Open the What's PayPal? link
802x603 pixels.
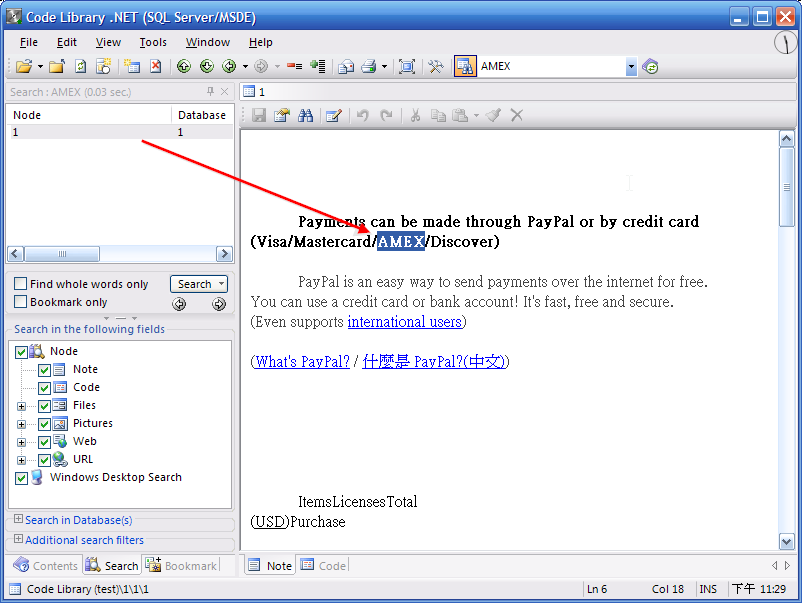pyautogui.click(x=302, y=362)
